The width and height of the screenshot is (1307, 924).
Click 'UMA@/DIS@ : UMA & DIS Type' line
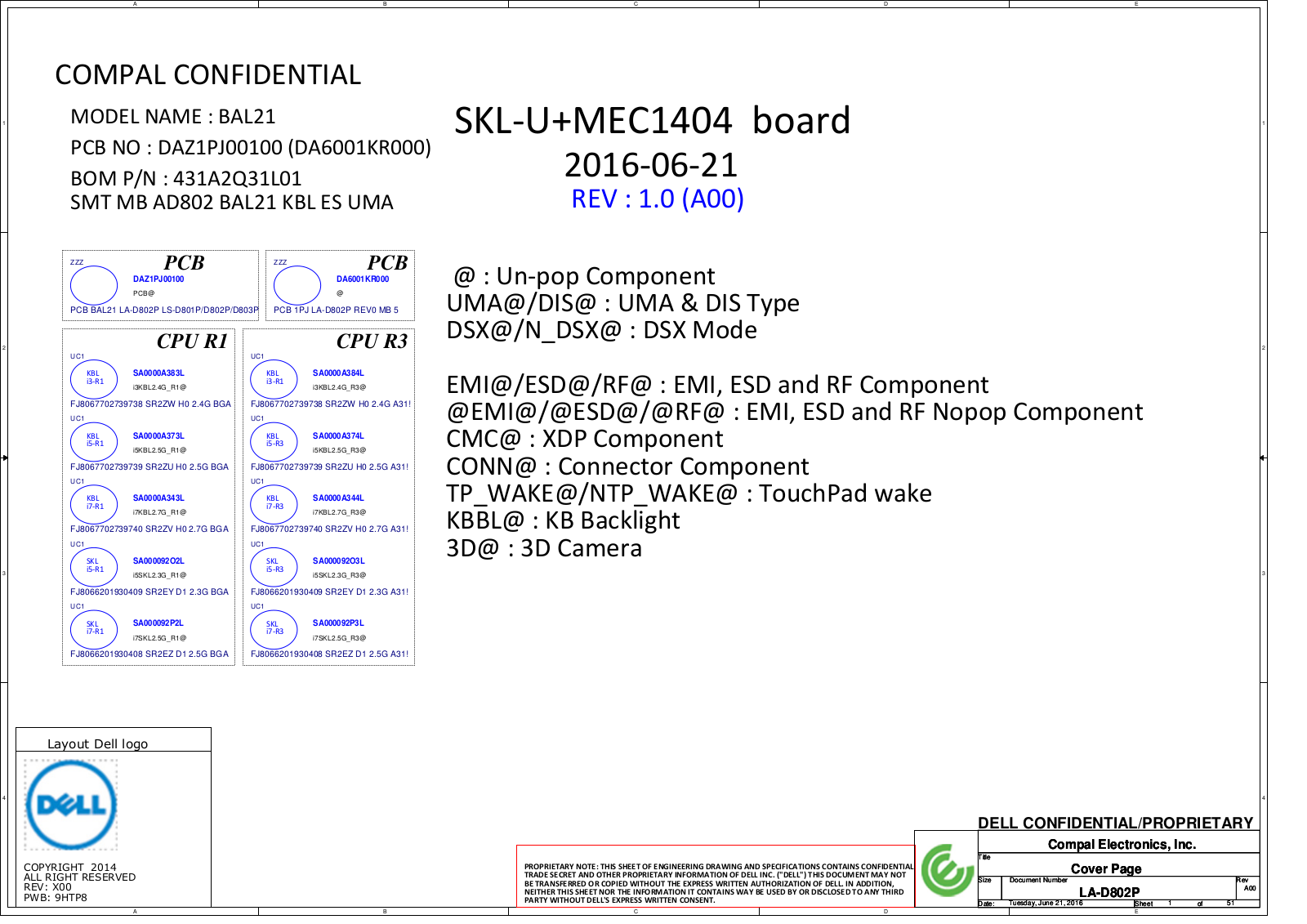pos(622,303)
